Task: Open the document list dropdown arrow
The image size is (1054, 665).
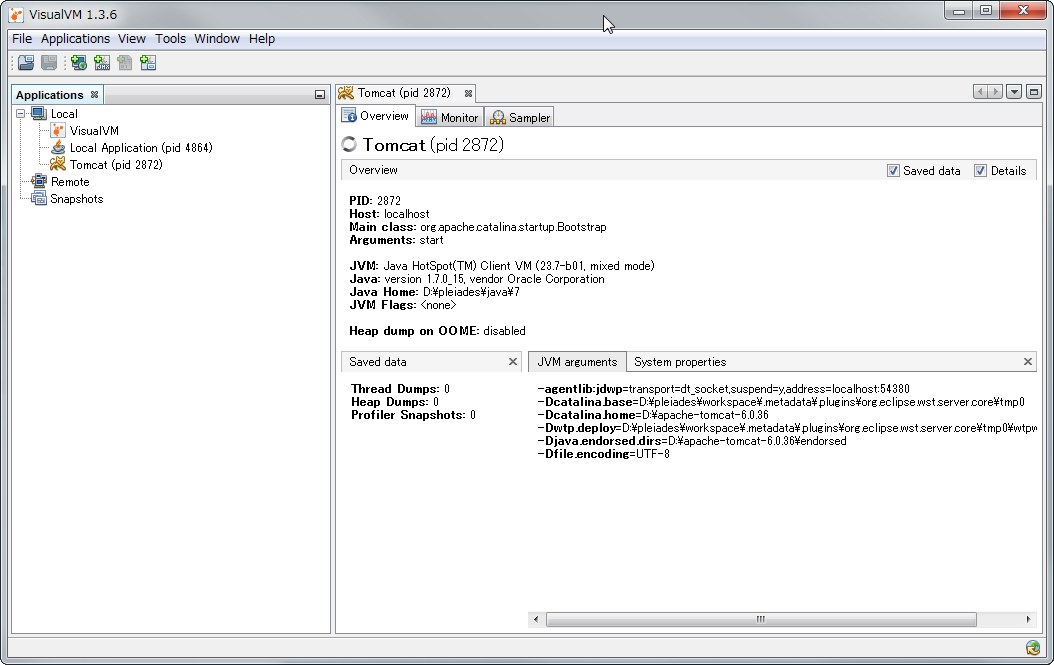Action: coord(1014,91)
